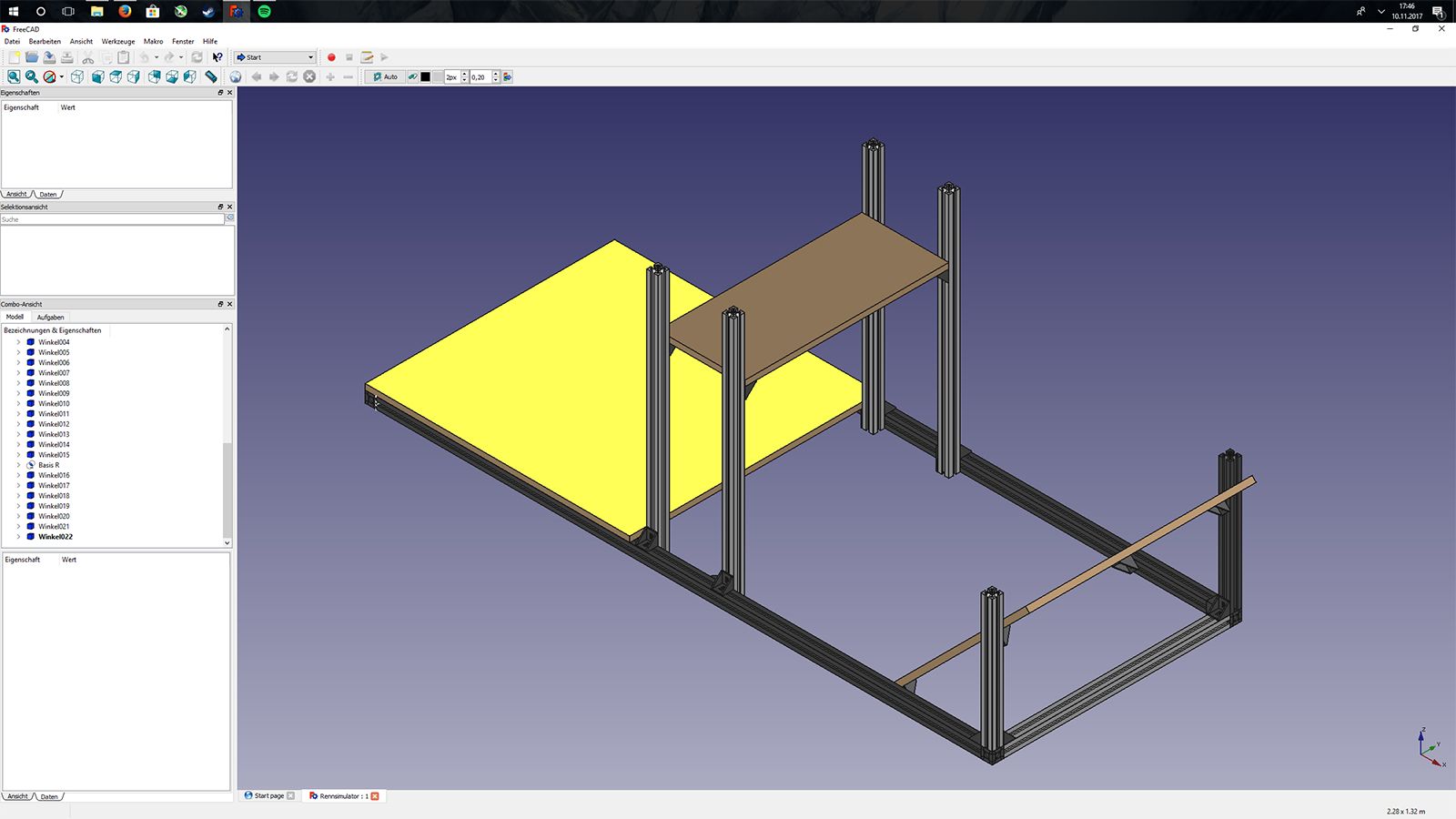Expand the Winkel010 tree item
The height and width of the screenshot is (819, 1456).
[18, 403]
